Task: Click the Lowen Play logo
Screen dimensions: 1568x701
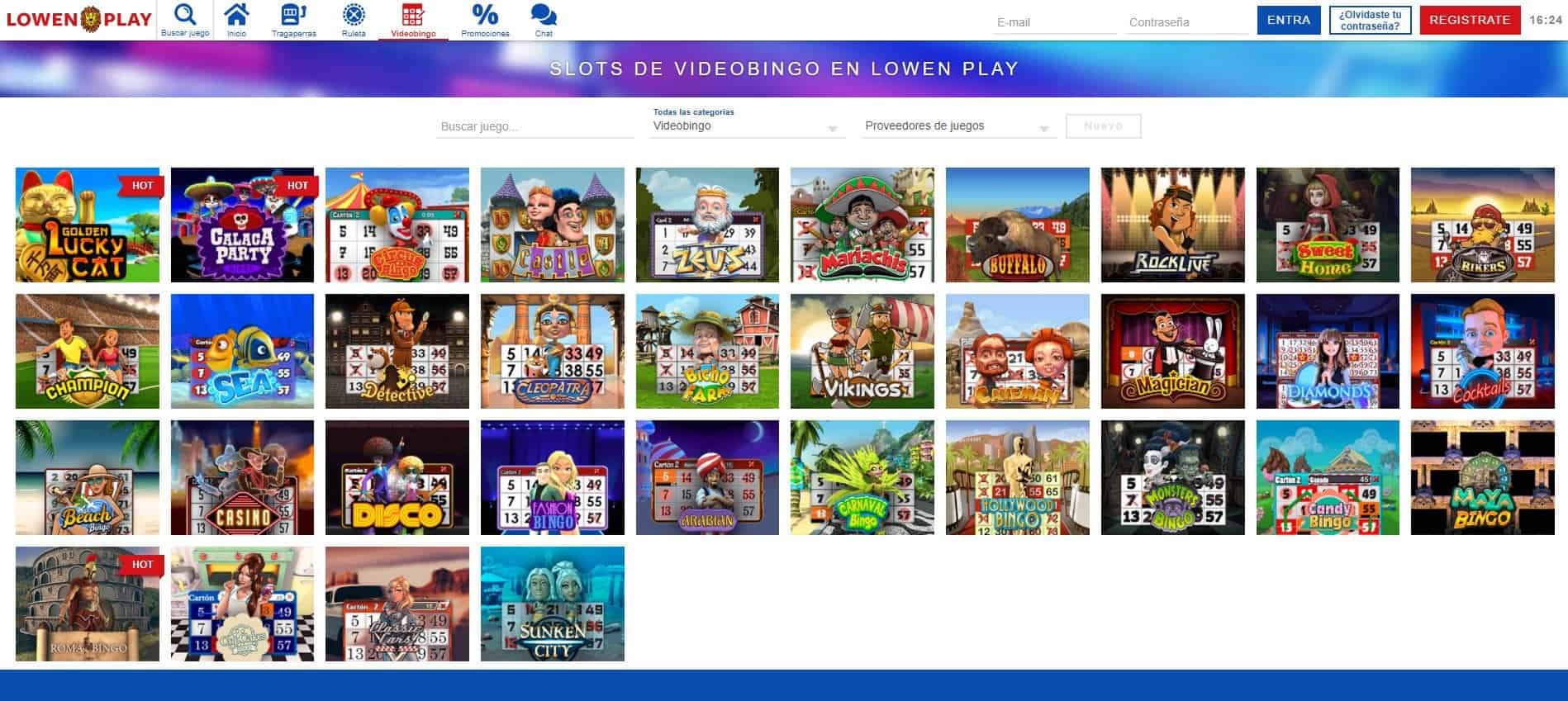Action: pos(79,19)
